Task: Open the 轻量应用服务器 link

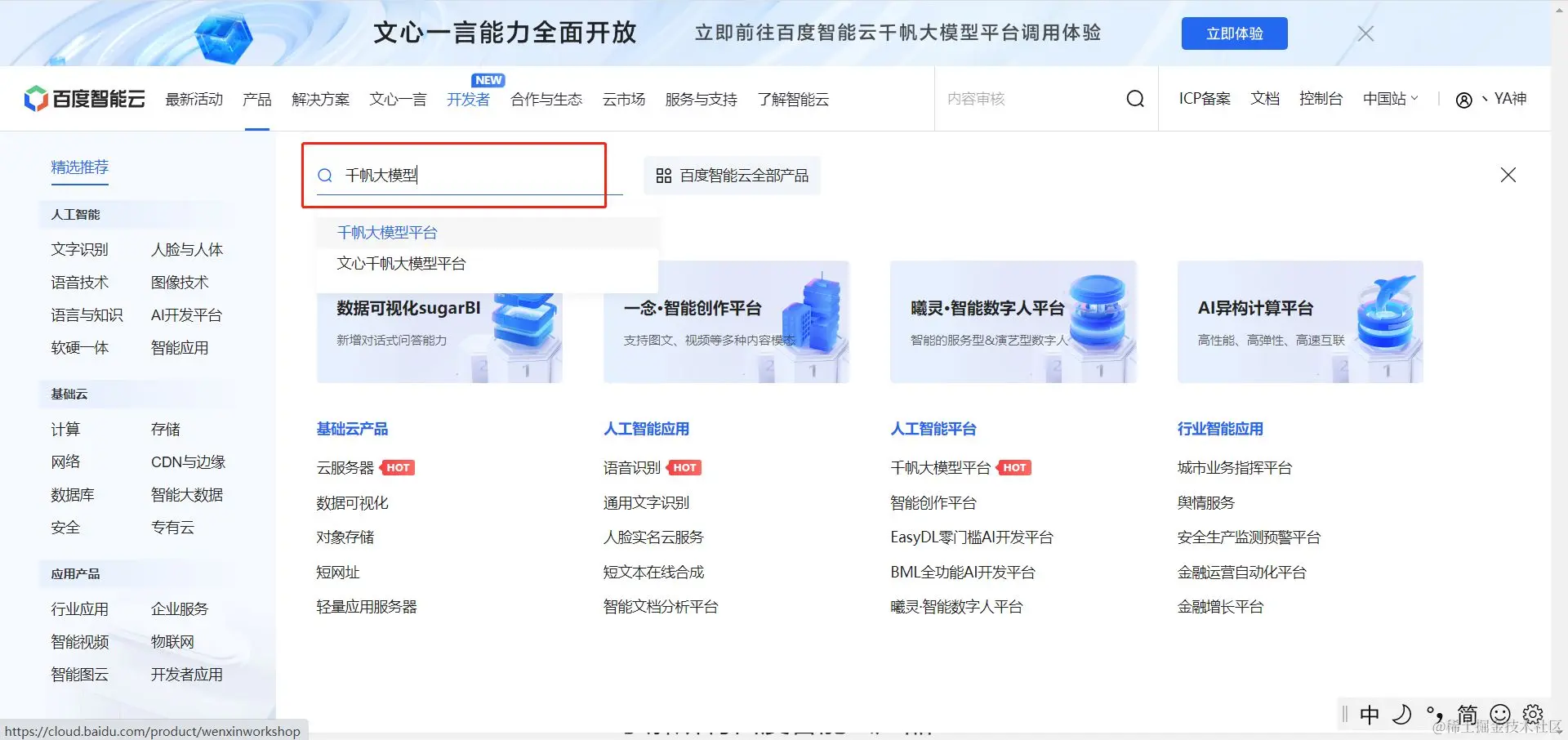Action: (x=367, y=607)
